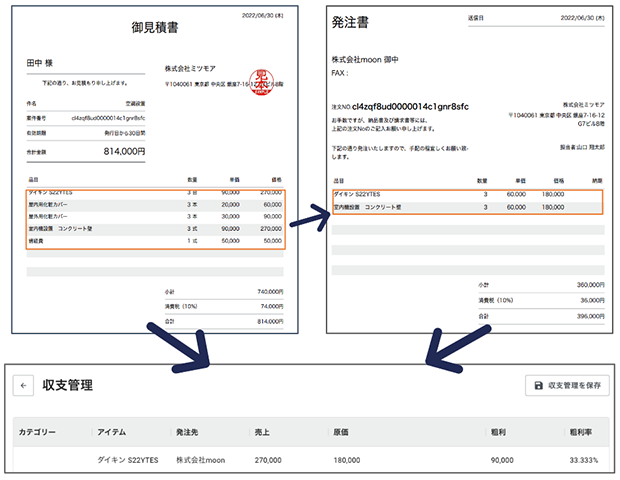Click the 740,000円 subtotal on the estimate

pos(270,292)
